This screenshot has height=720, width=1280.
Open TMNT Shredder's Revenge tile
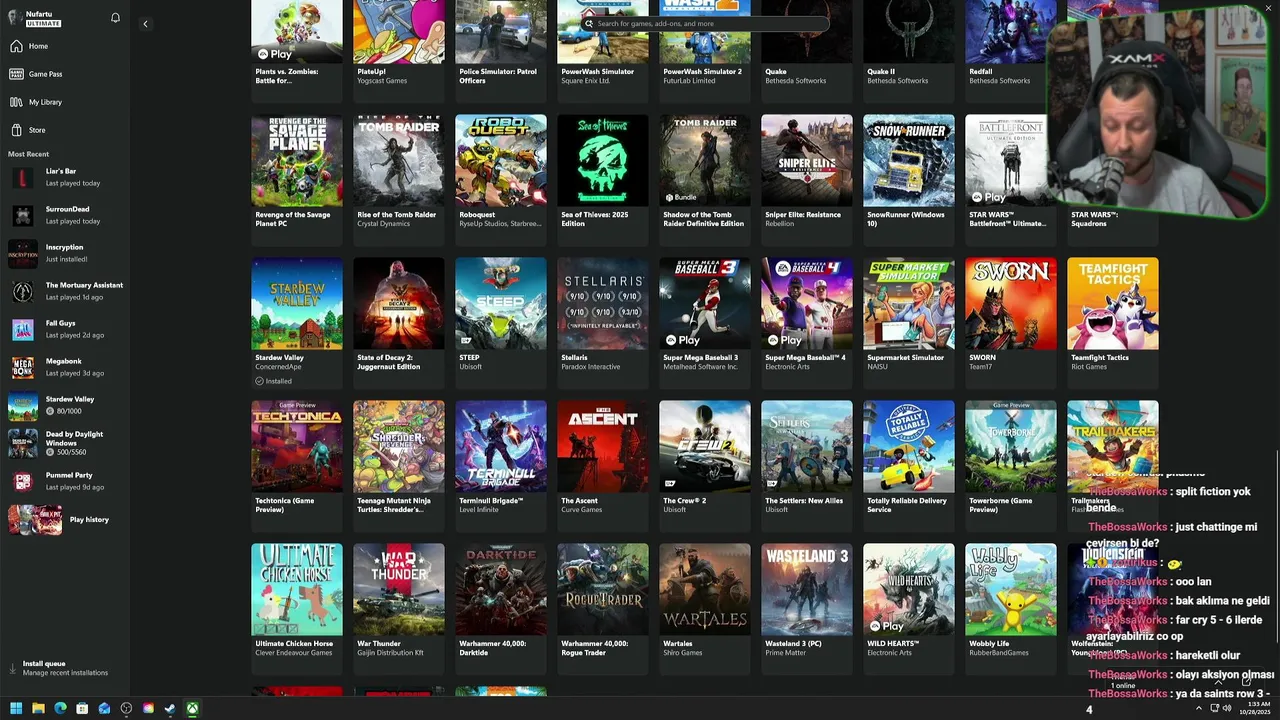pos(399,466)
